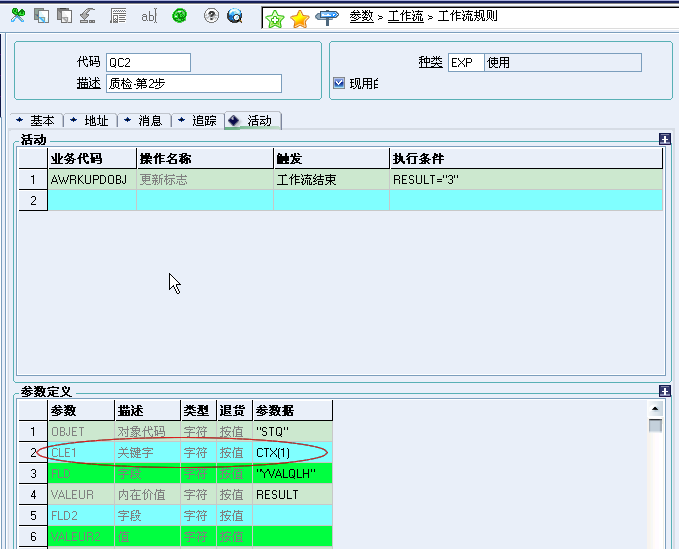Click the 代码 input field with QC2
679x549 pixels.
(x=147, y=62)
